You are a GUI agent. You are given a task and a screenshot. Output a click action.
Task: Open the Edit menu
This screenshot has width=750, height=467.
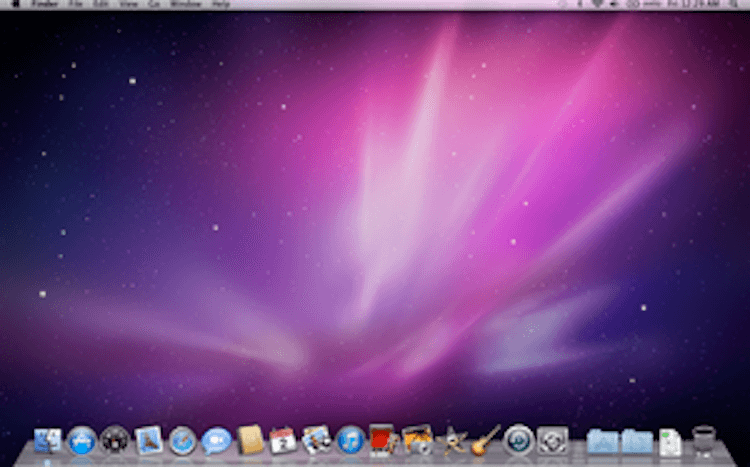point(101,4)
